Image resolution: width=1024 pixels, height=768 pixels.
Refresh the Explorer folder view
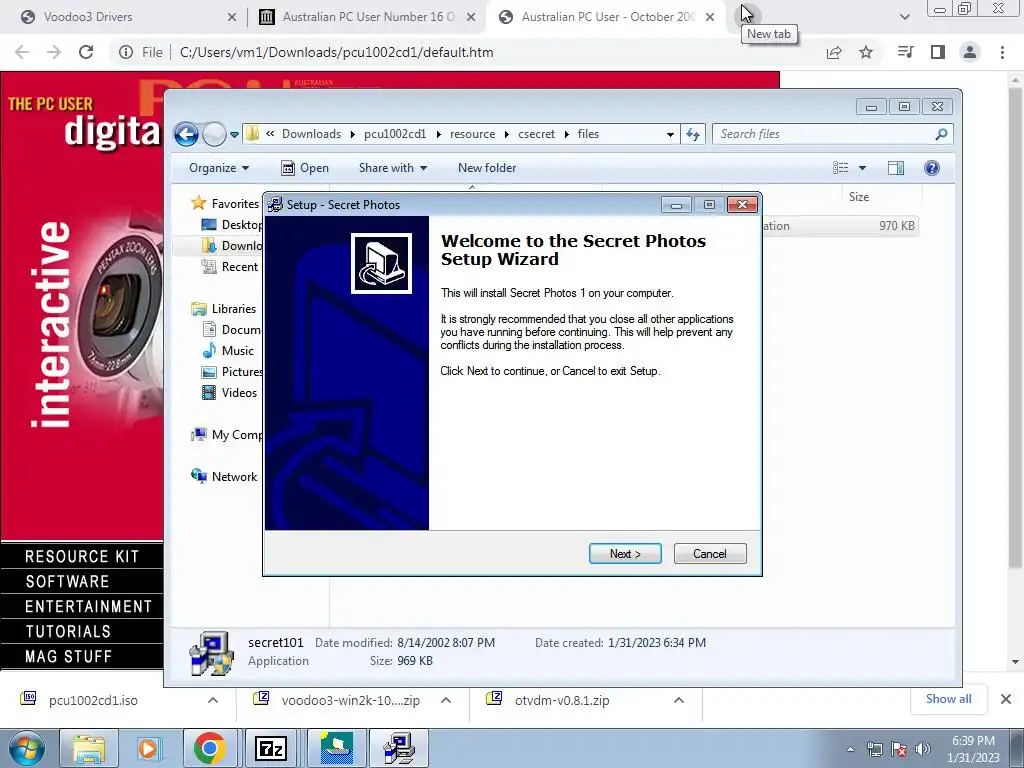point(693,134)
